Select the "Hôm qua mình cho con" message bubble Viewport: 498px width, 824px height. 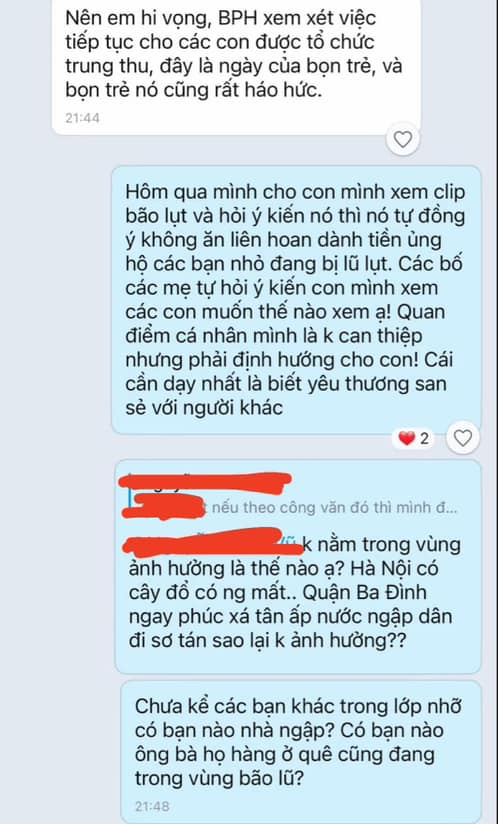coord(296,300)
